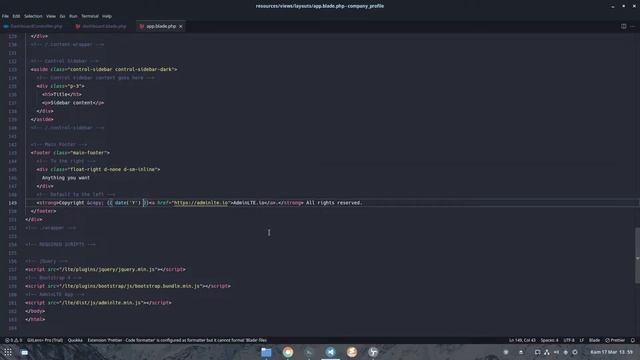Viewport: 640px width, 360px height.
Task: Click the bootstrap.bundle.min.js script line
Action: point(128,286)
